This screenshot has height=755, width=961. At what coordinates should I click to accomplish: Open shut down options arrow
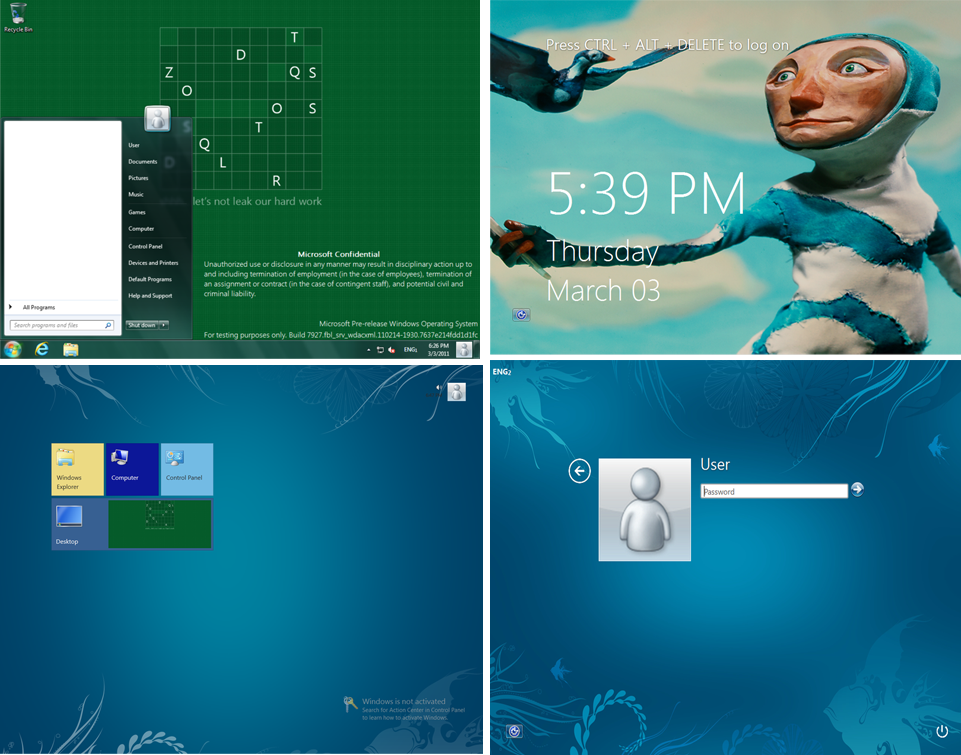click(164, 325)
